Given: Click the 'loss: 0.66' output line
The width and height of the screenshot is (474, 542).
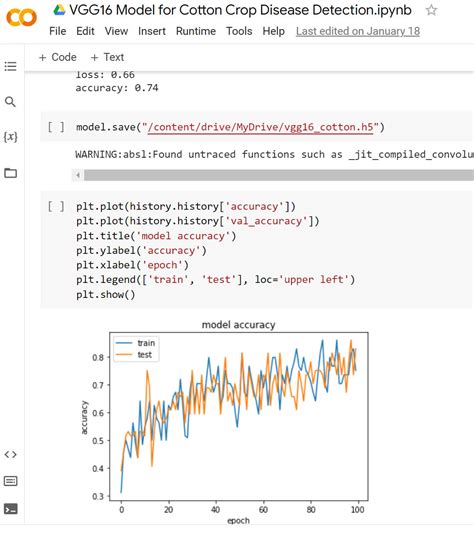Looking at the screenshot, I should (x=105, y=75).
